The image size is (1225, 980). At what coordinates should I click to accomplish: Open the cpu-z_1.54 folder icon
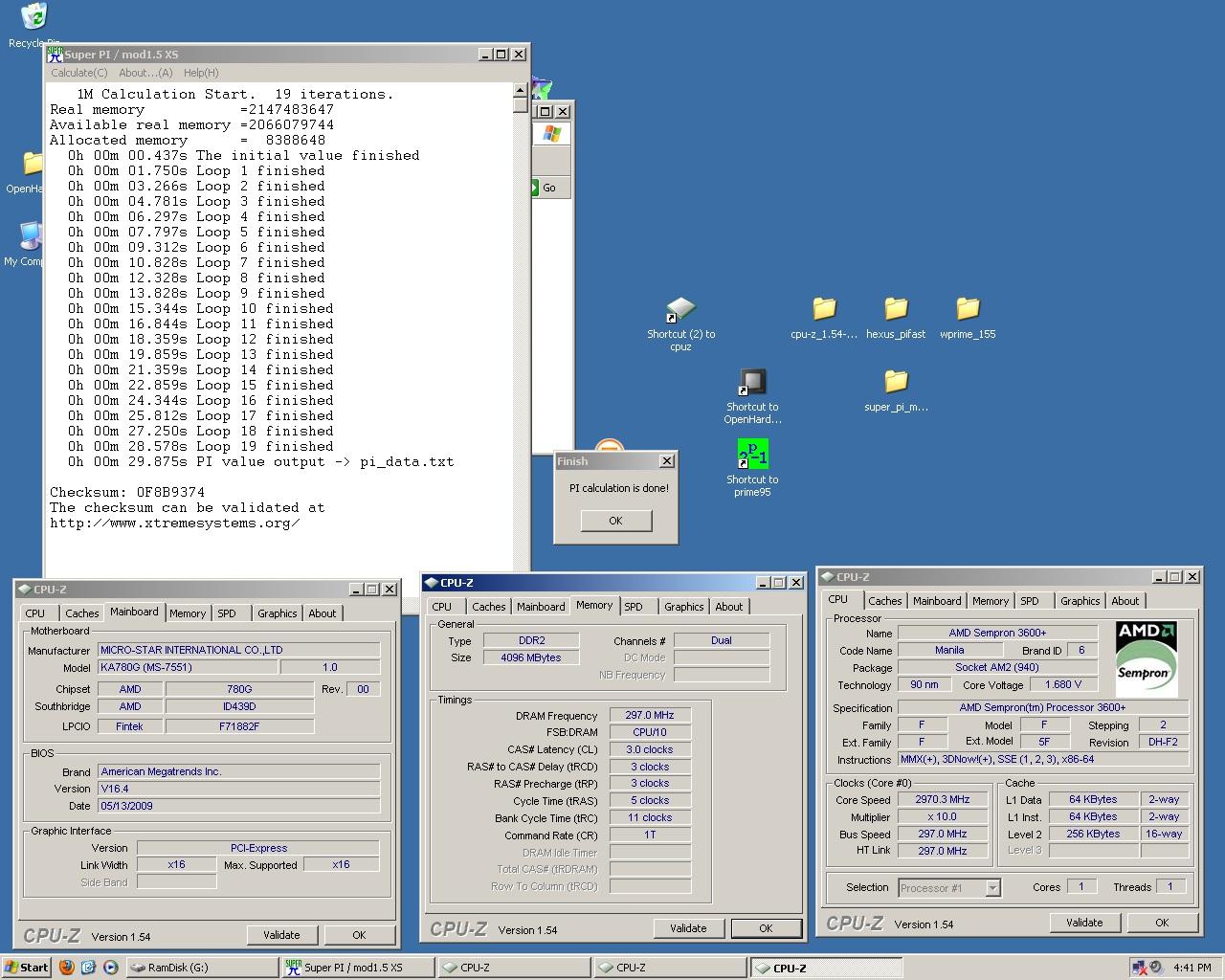pyautogui.click(x=824, y=308)
